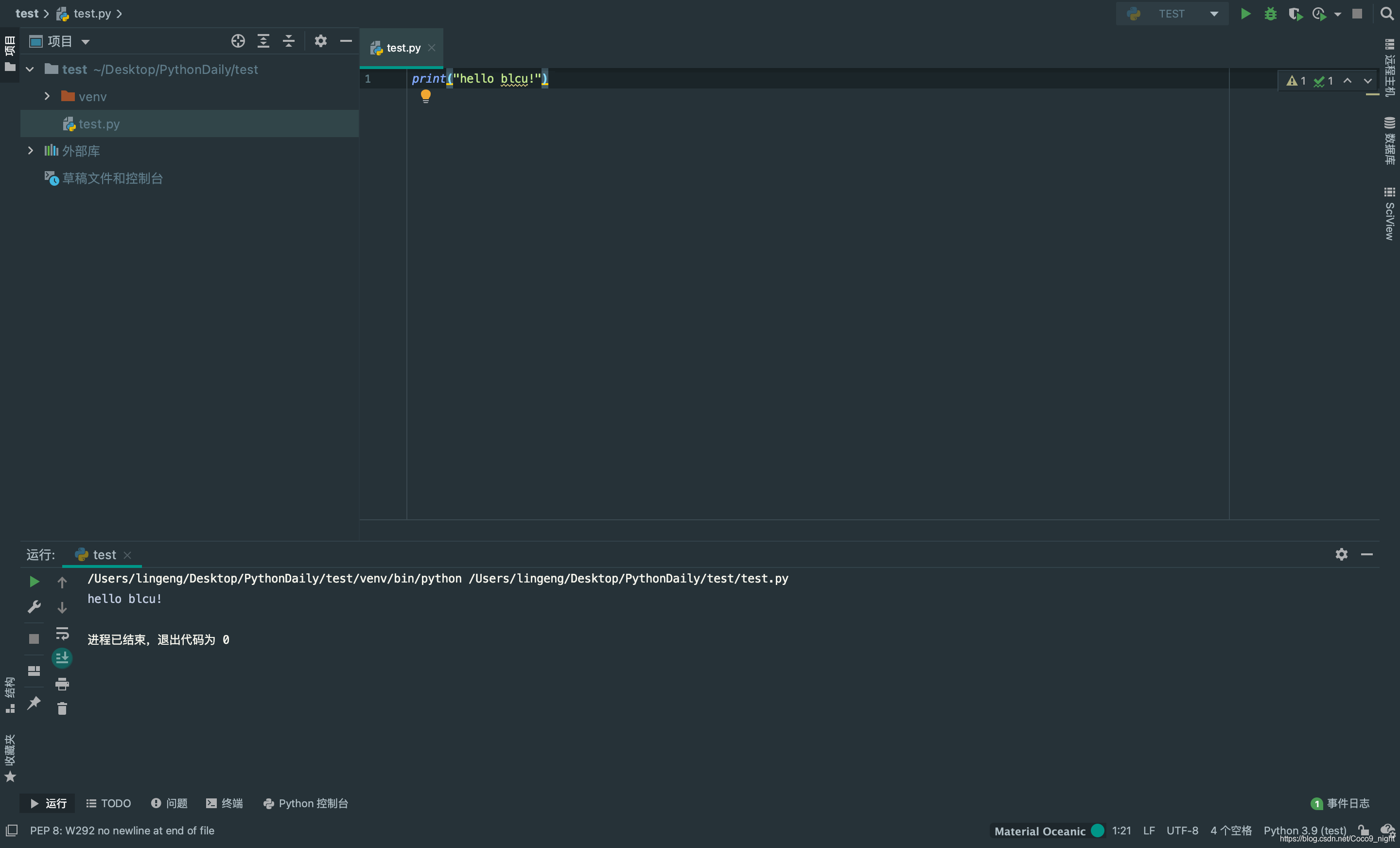
Task: Click trash icon to clear run output
Action: tap(62, 708)
